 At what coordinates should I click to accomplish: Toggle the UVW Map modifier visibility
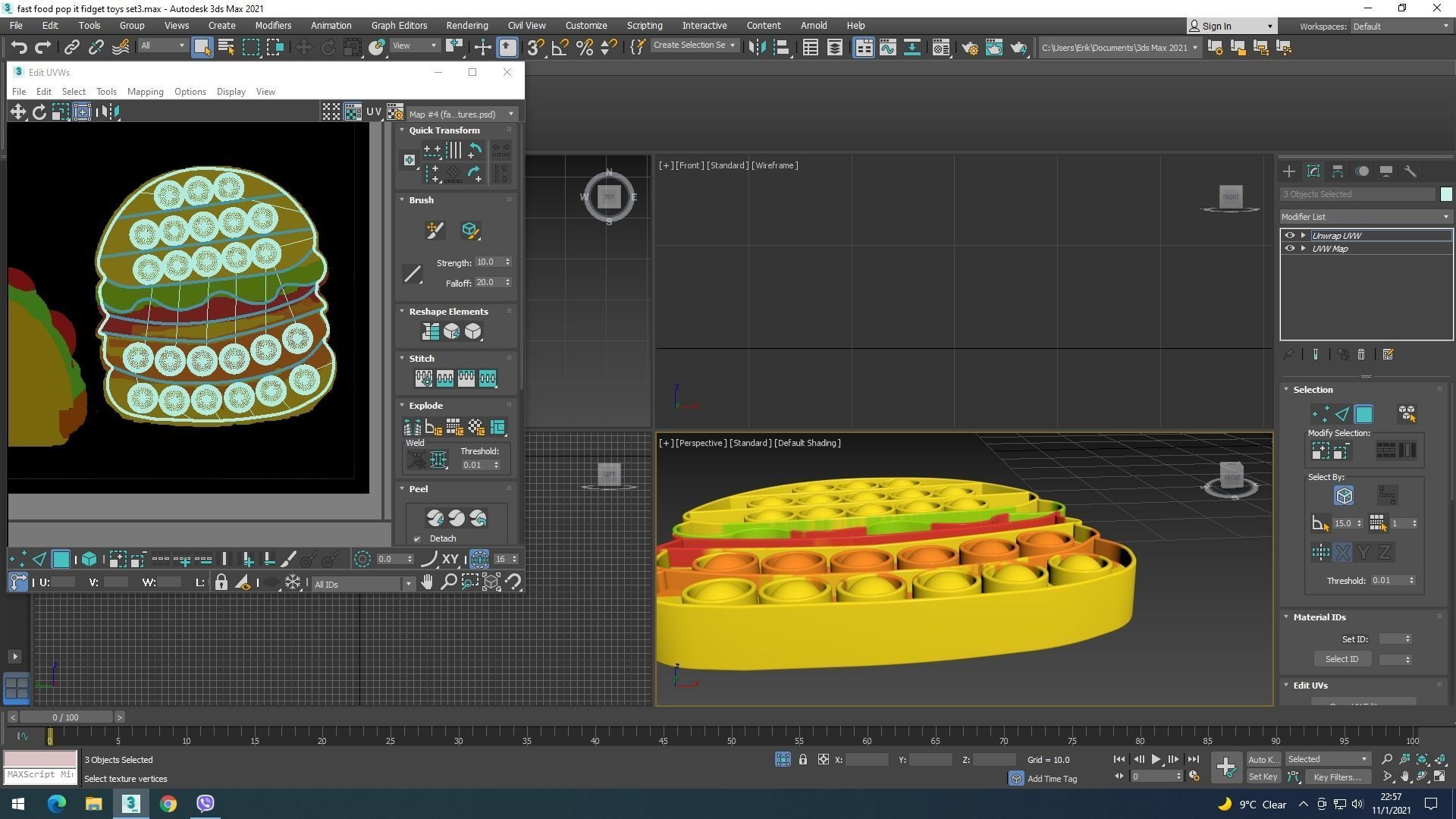[x=1289, y=249]
